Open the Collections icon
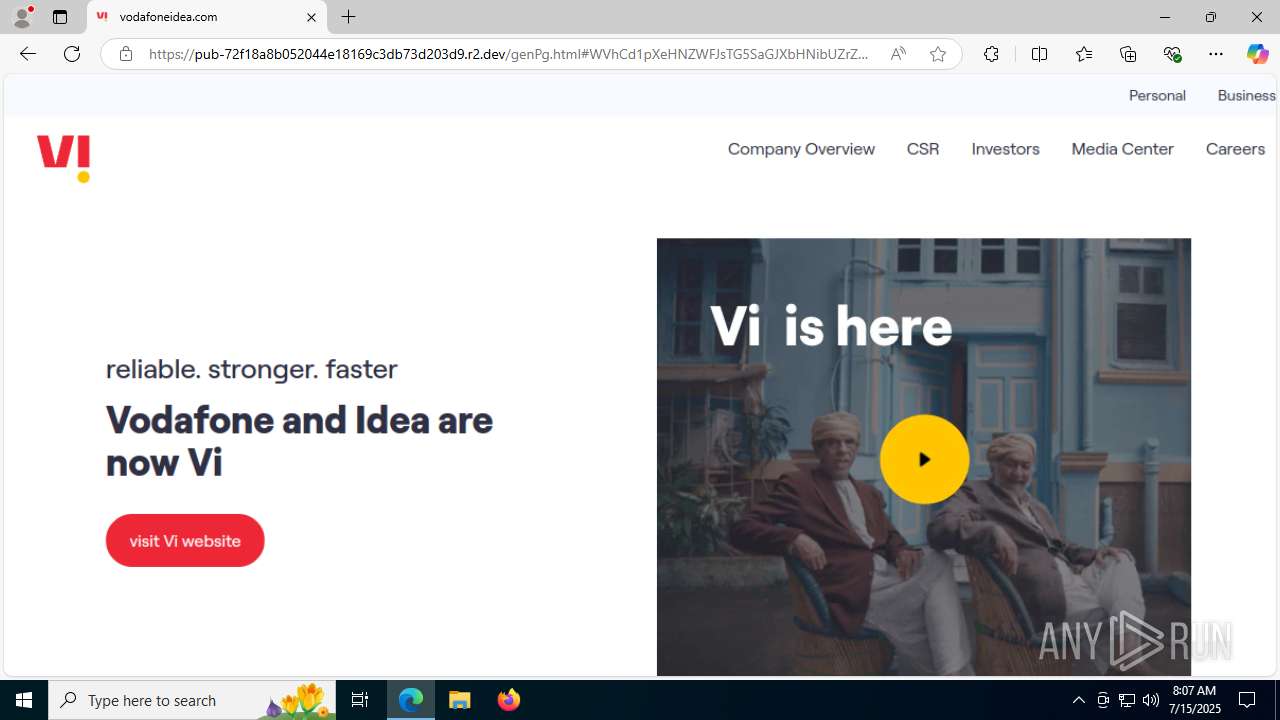Screen dimensions: 1280x720 pos(1128,54)
